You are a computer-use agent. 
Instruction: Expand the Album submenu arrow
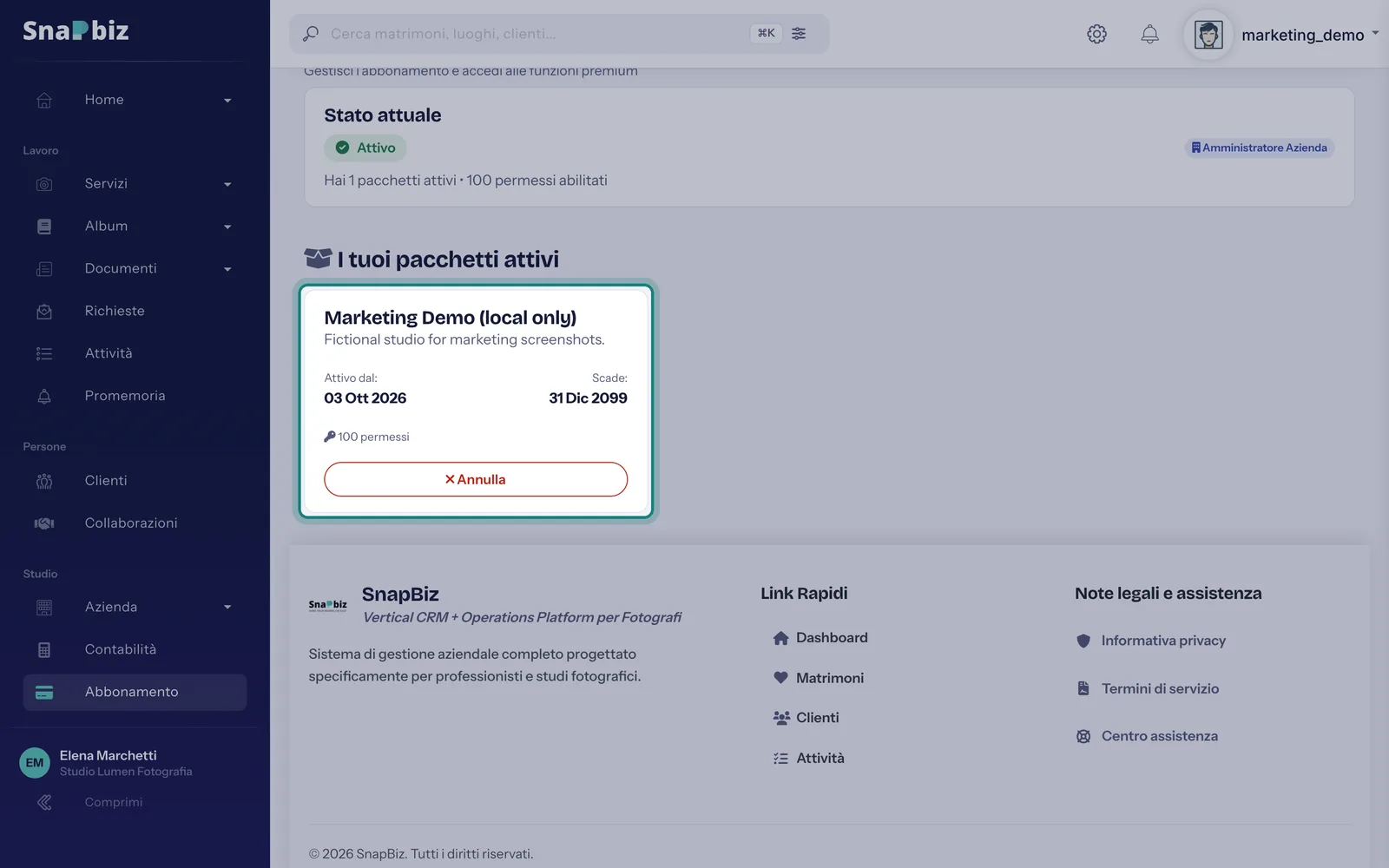click(x=227, y=227)
